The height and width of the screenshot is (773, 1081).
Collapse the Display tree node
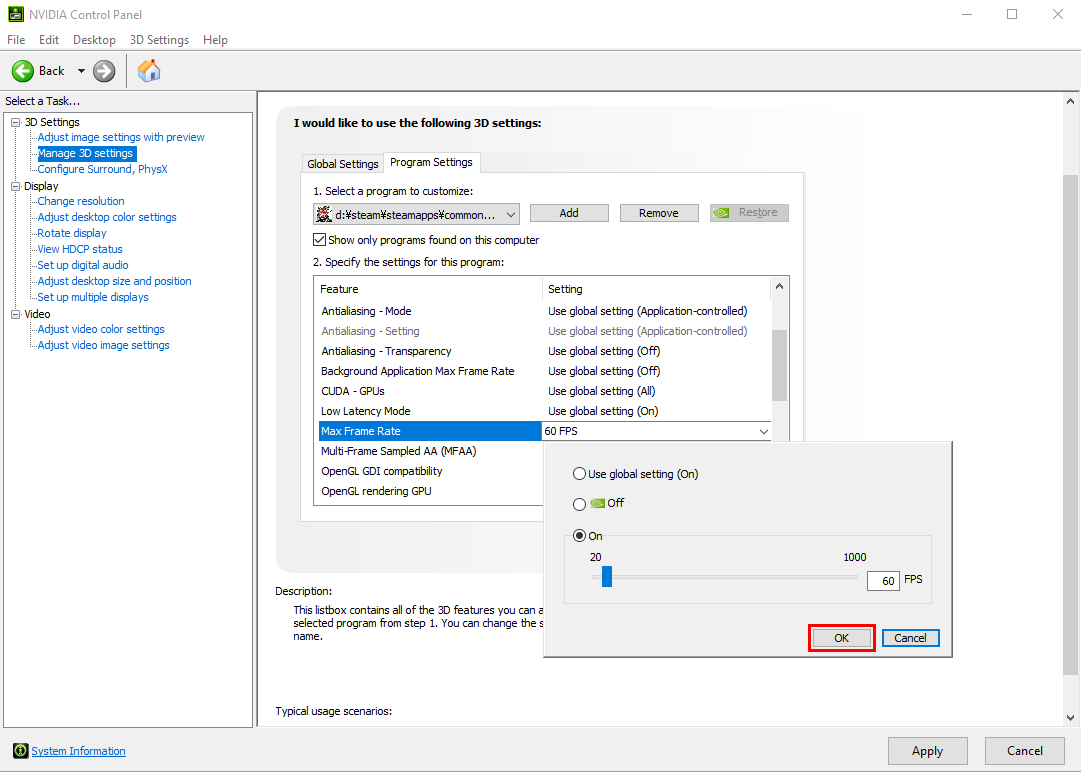(15, 186)
